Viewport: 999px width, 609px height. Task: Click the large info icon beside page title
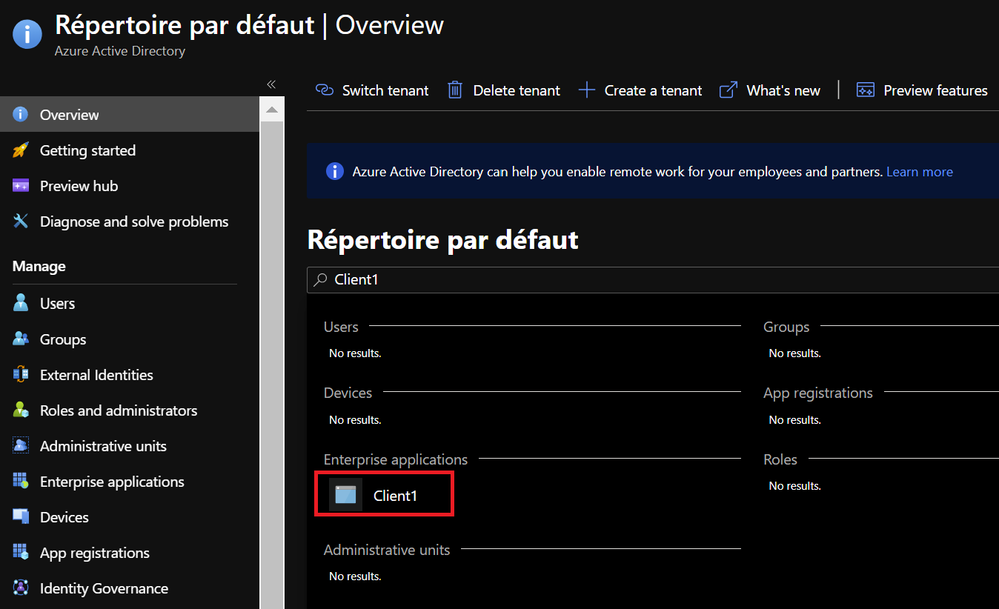[27, 33]
